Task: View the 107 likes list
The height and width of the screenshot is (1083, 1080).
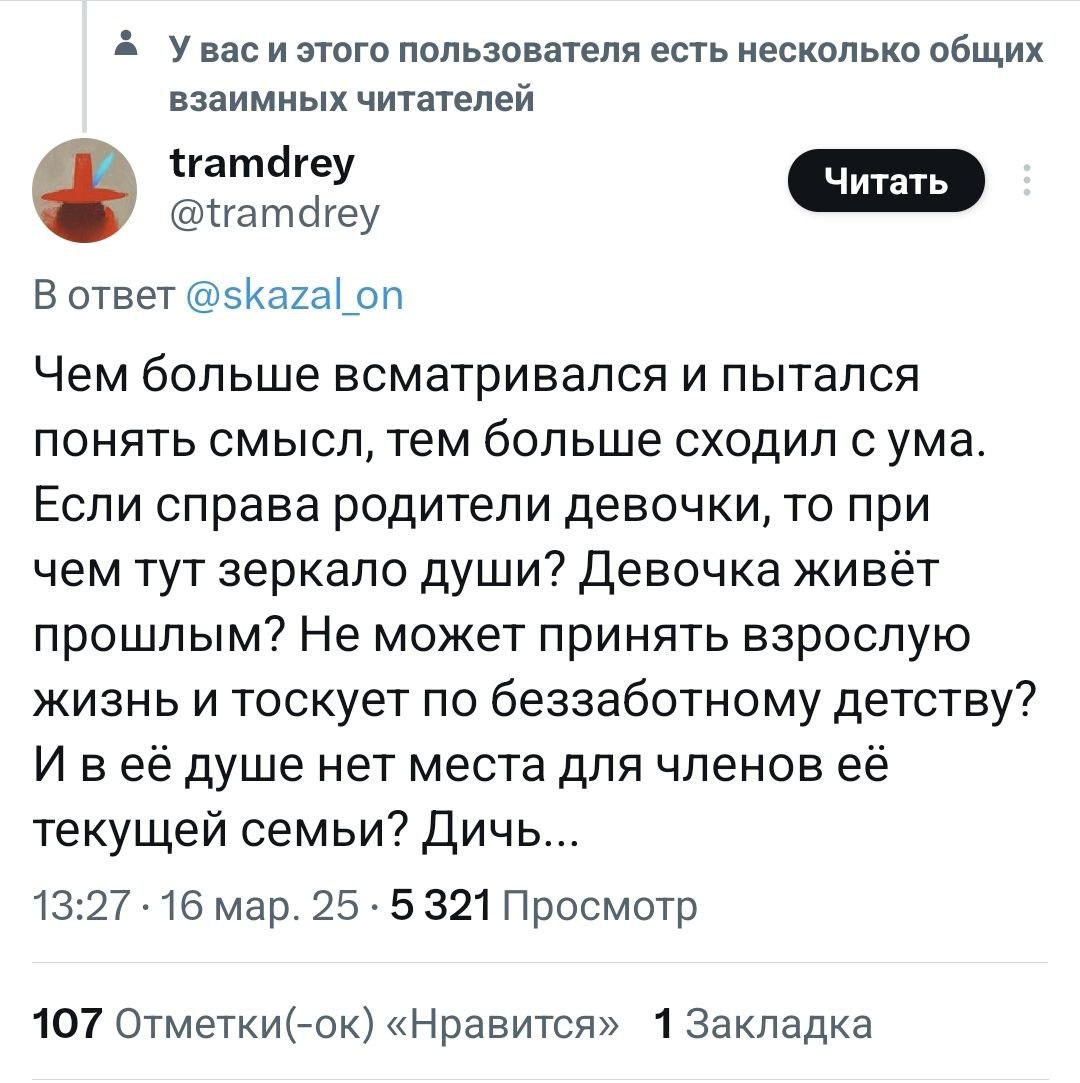Action: pyautogui.click(x=326, y=1023)
